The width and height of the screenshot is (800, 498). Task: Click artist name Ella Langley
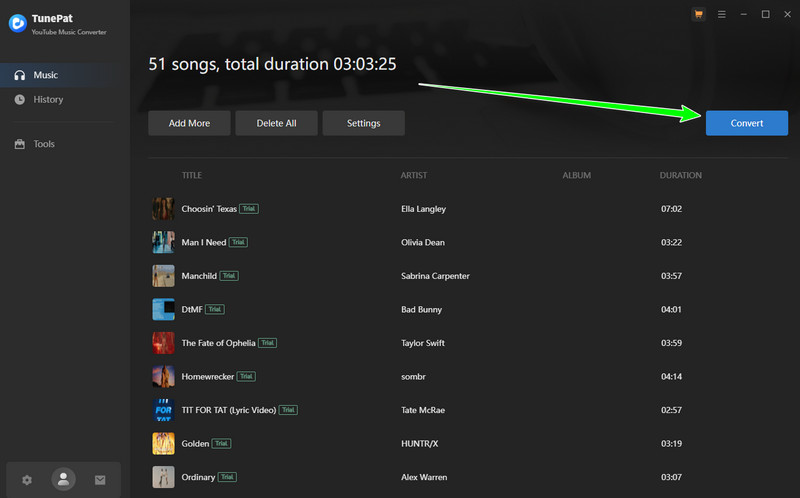pyautogui.click(x=423, y=209)
